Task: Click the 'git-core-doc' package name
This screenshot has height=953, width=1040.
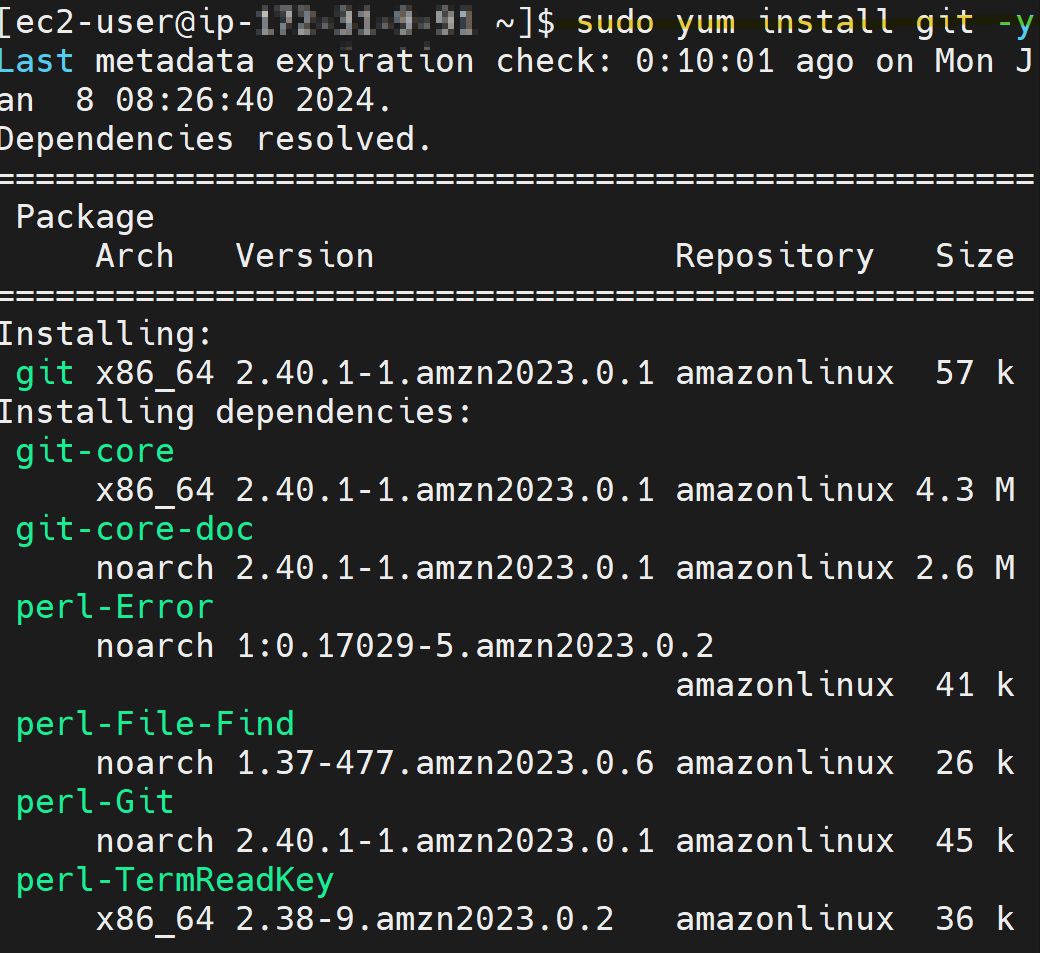Action: pos(135,530)
